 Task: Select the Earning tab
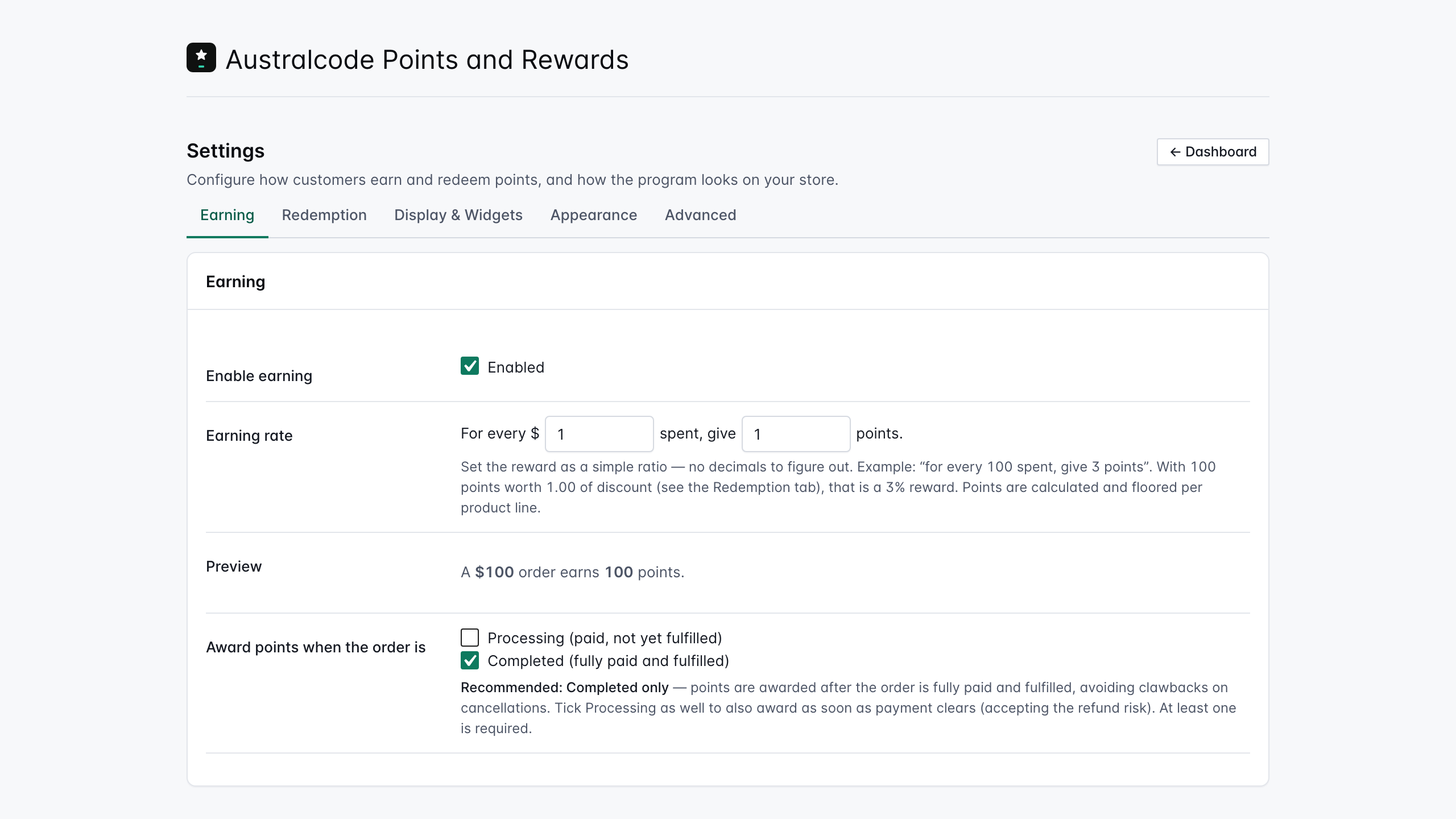(227, 216)
